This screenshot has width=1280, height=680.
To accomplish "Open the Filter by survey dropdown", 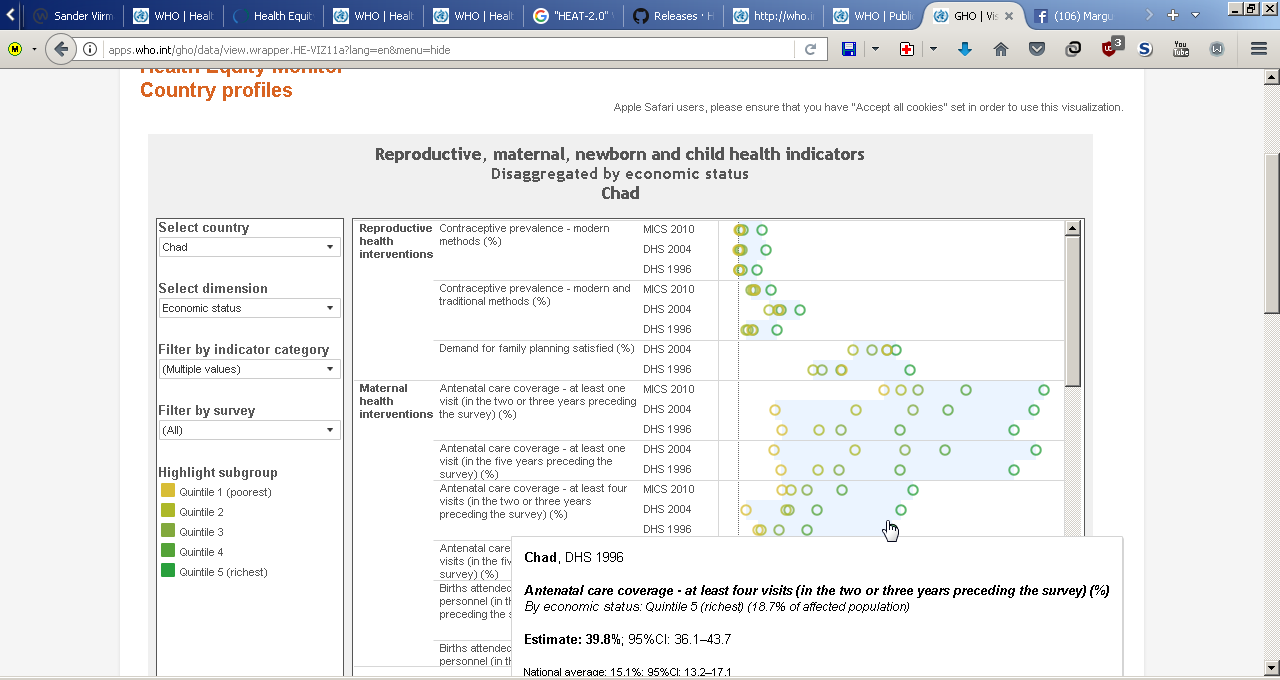I will pos(249,430).
